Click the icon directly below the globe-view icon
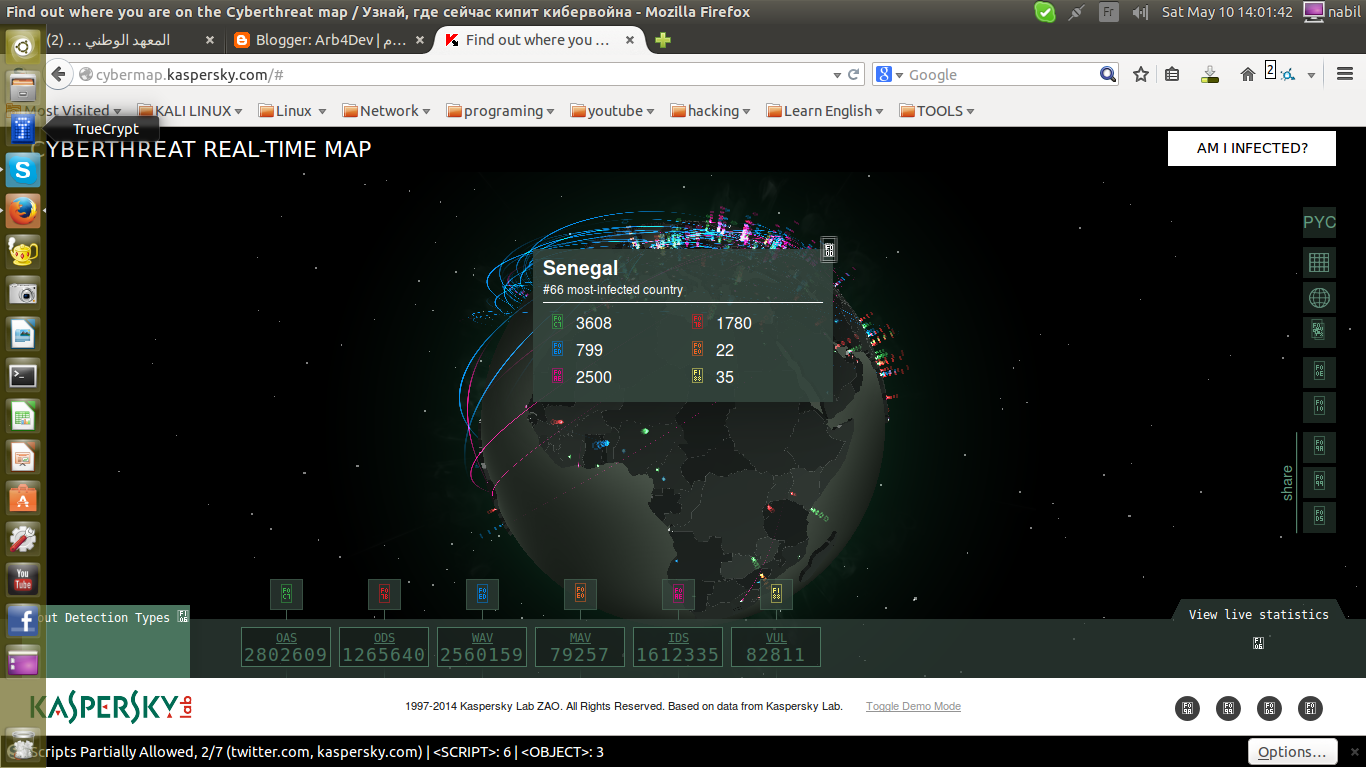Screen dimensions: 1366x768 click(x=1319, y=332)
